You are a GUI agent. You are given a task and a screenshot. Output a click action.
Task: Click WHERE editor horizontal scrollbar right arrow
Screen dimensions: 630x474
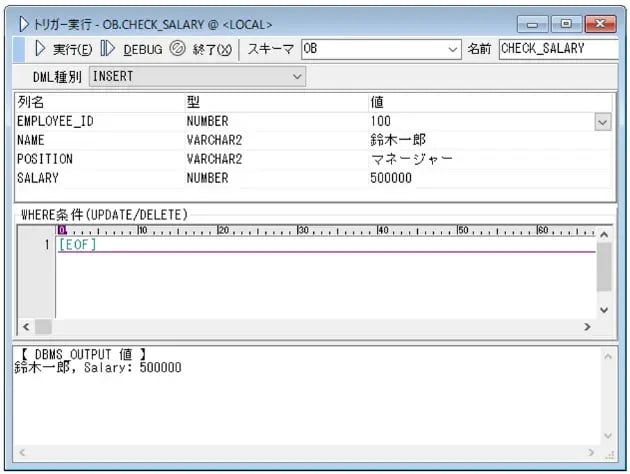click(x=587, y=327)
